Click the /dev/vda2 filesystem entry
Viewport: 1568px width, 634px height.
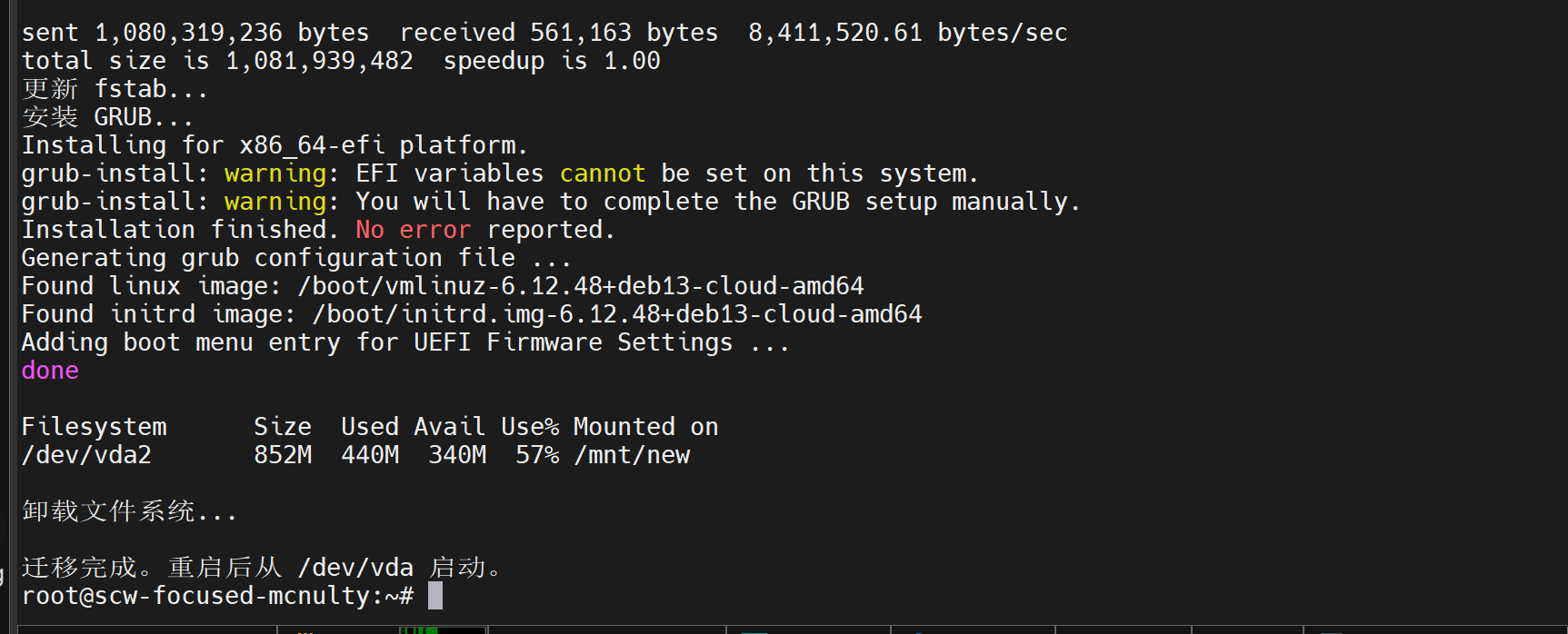pos(86,455)
